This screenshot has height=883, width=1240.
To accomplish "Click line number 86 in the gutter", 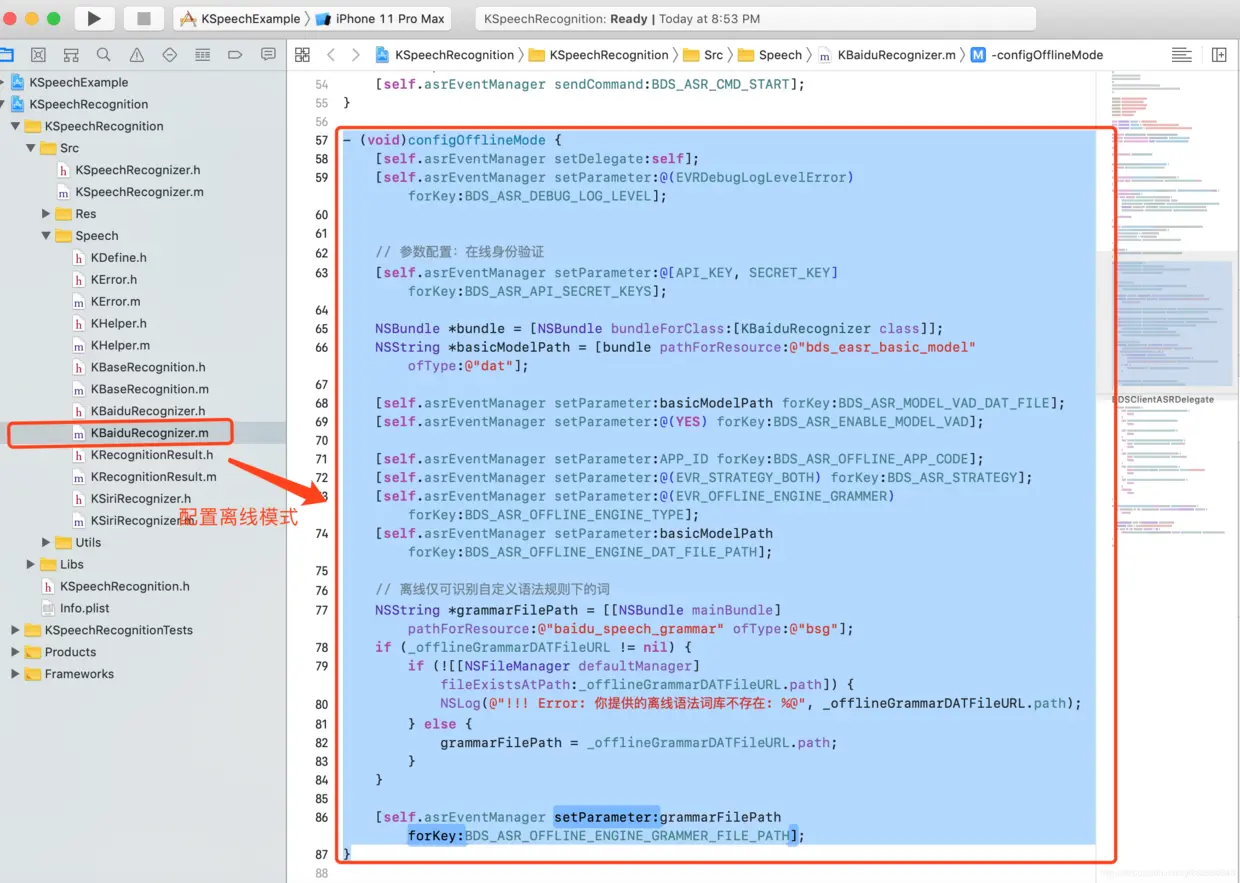I will (321, 817).
